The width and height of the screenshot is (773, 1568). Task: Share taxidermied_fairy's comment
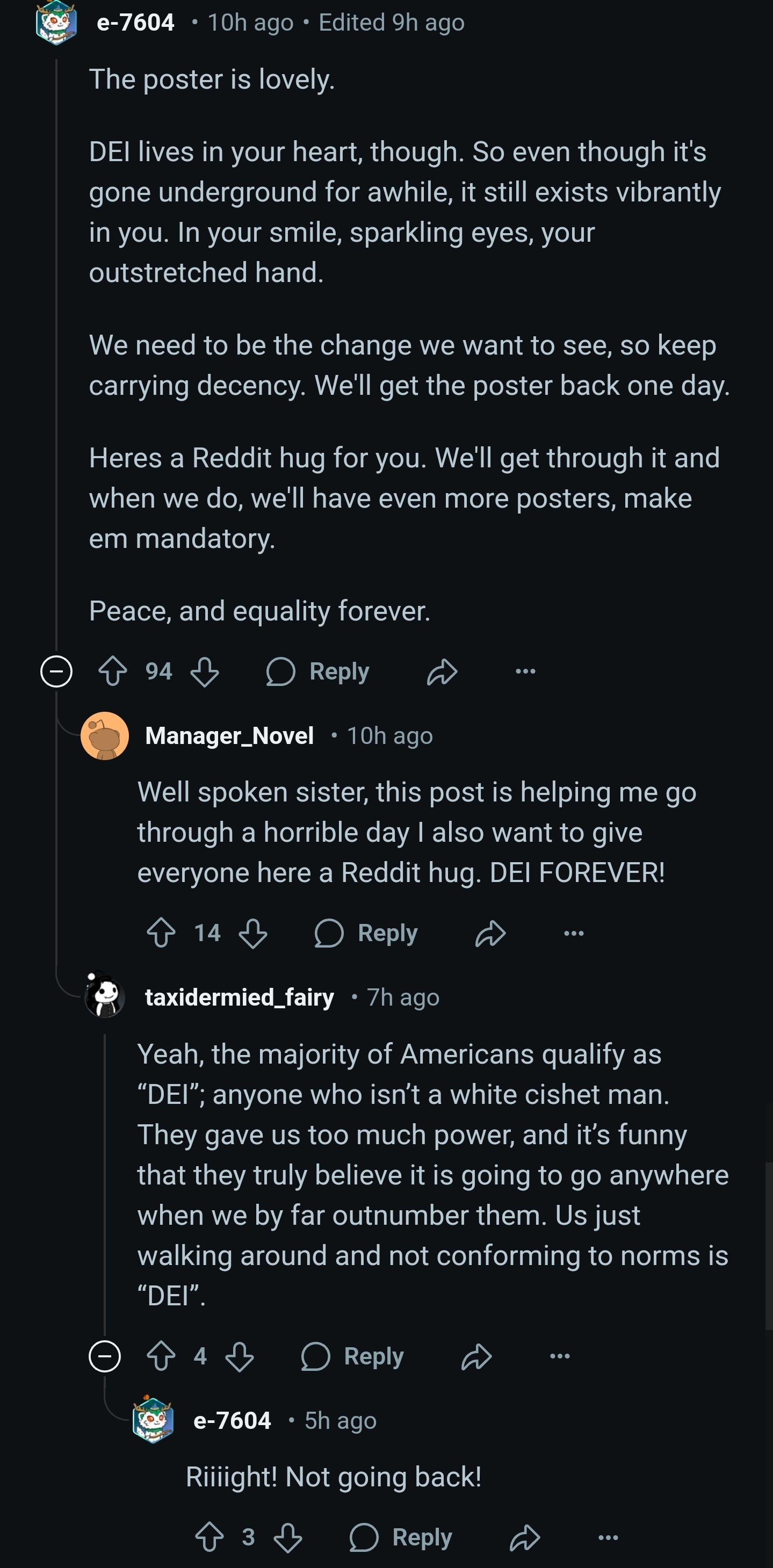click(x=476, y=1356)
